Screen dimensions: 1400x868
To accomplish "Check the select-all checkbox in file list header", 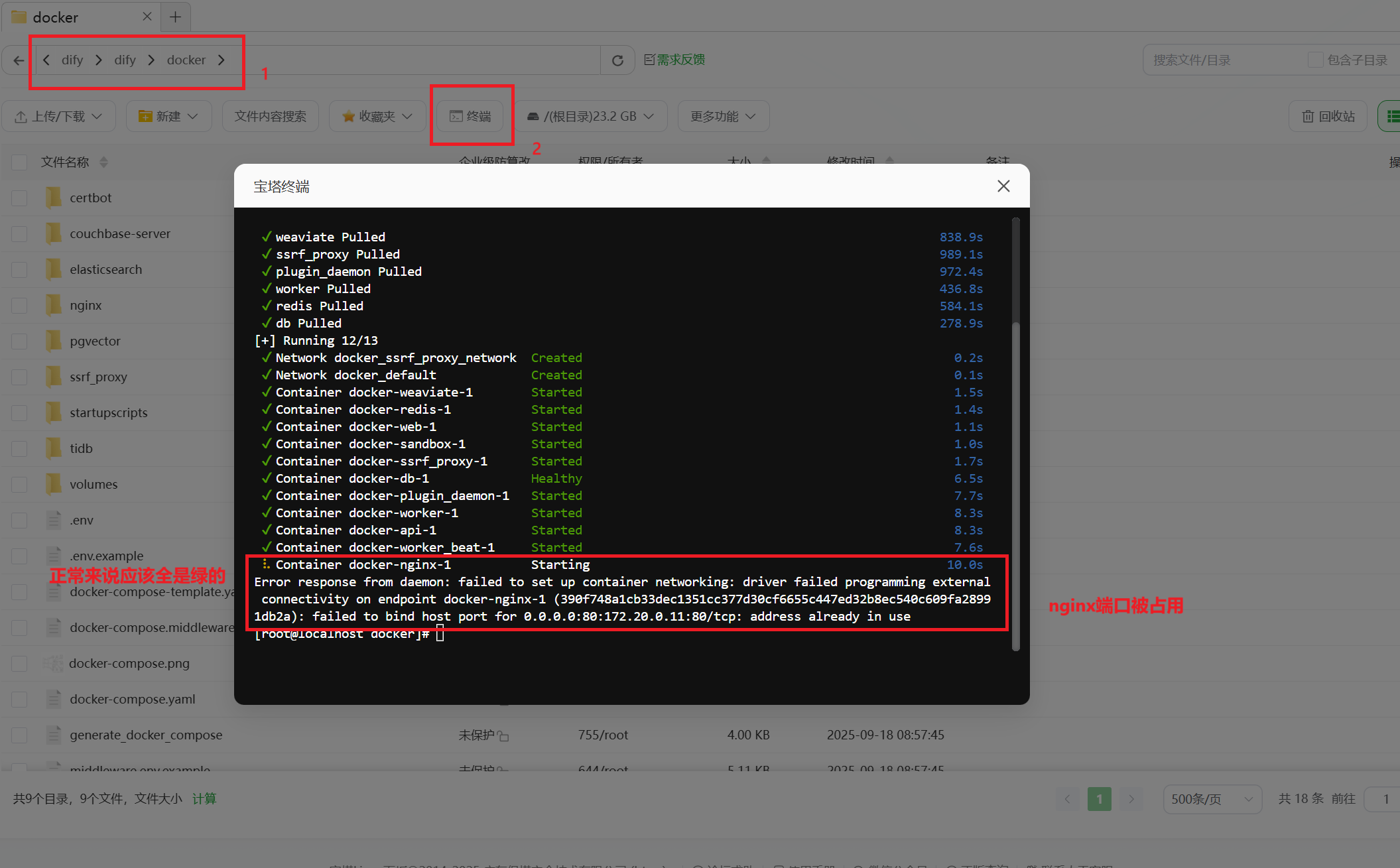I will [19, 162].
